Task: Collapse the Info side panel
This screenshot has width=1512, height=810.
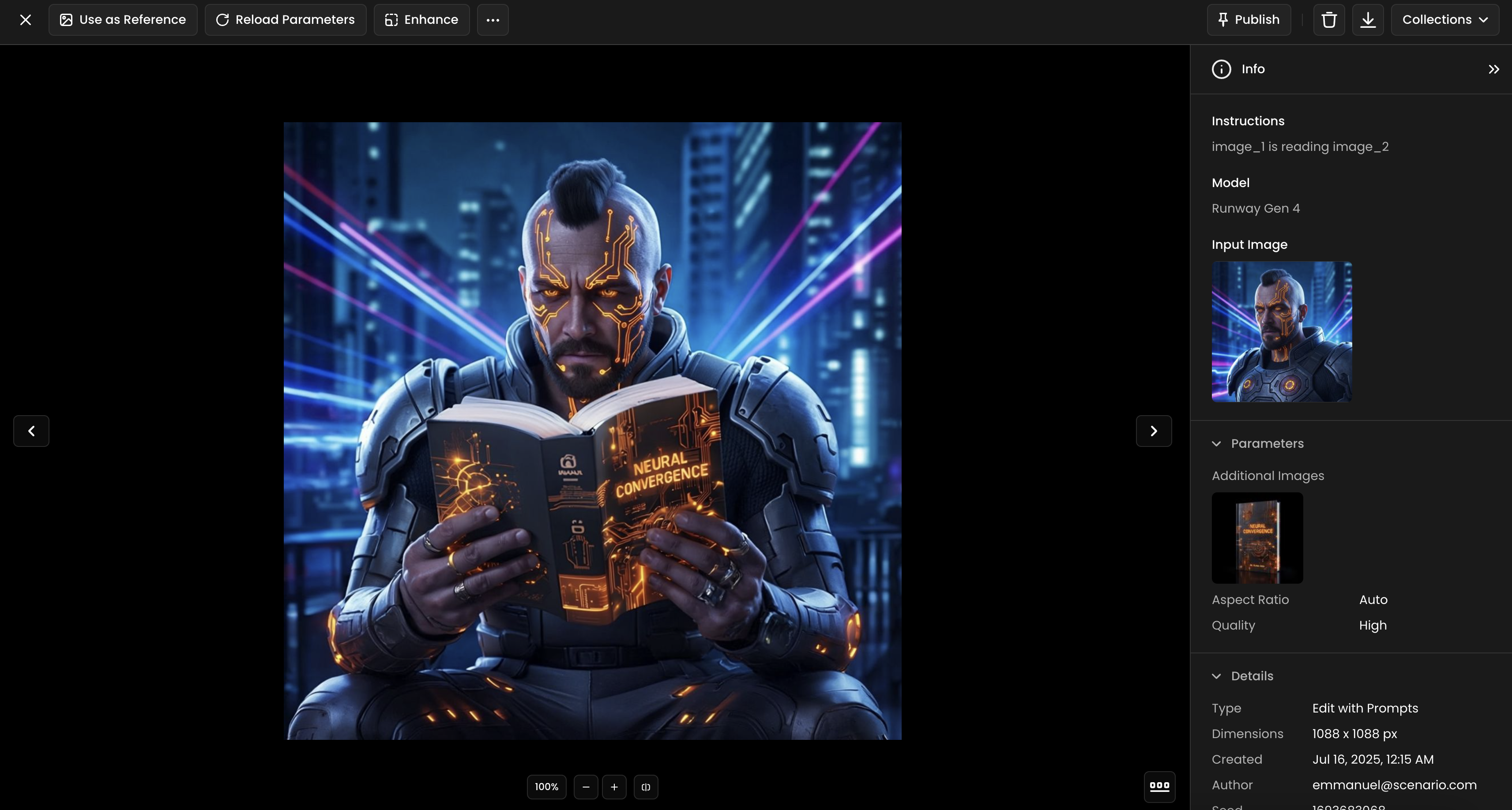Action: [1493, 69]
